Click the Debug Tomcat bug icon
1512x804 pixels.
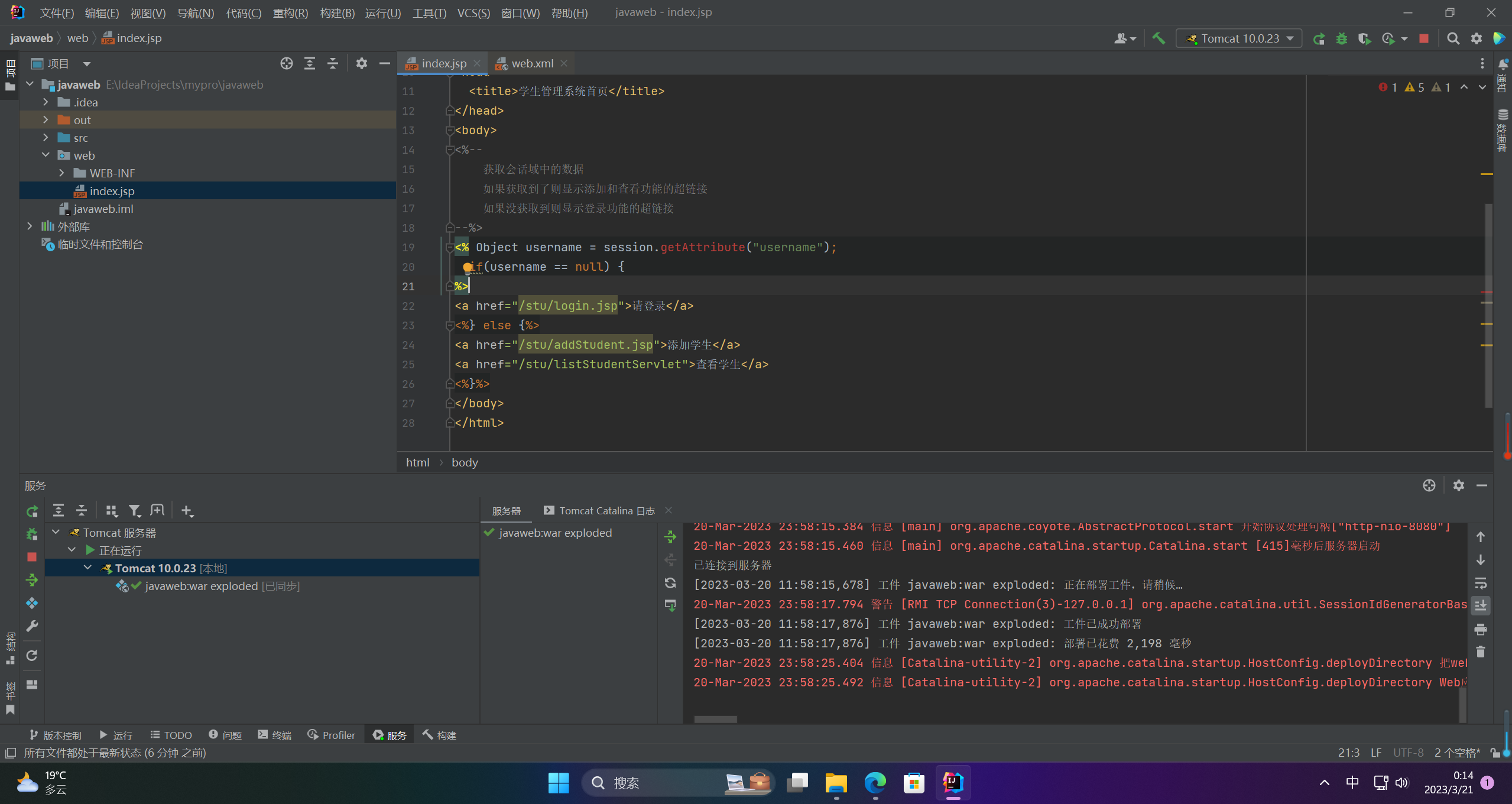coord(1342,38)
